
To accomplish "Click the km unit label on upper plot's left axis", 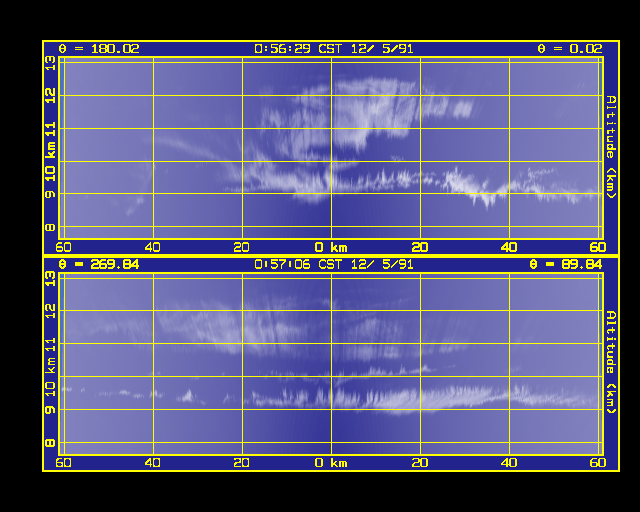I will point(51,151).
